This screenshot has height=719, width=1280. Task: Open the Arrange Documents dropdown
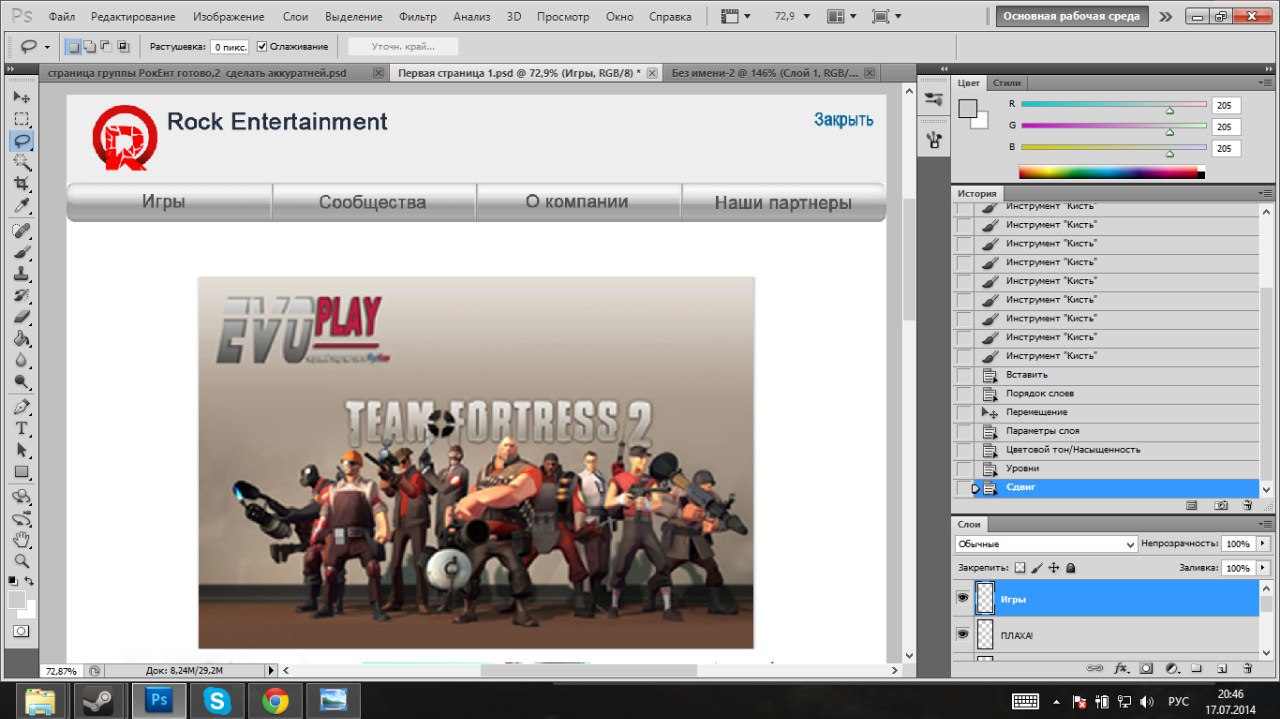click(842, 17)
